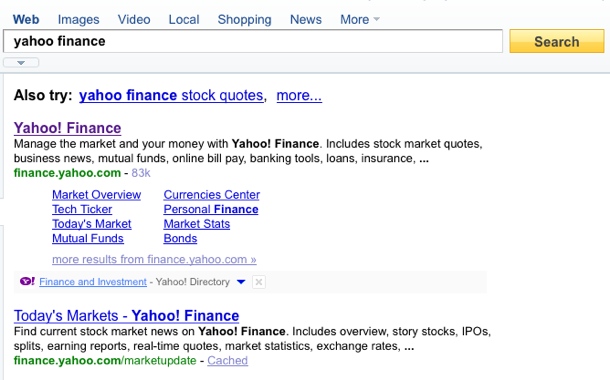Dismiss the Yahoo! Directory box with X
This screenshot has height=380, width=610.
[259, 282]
